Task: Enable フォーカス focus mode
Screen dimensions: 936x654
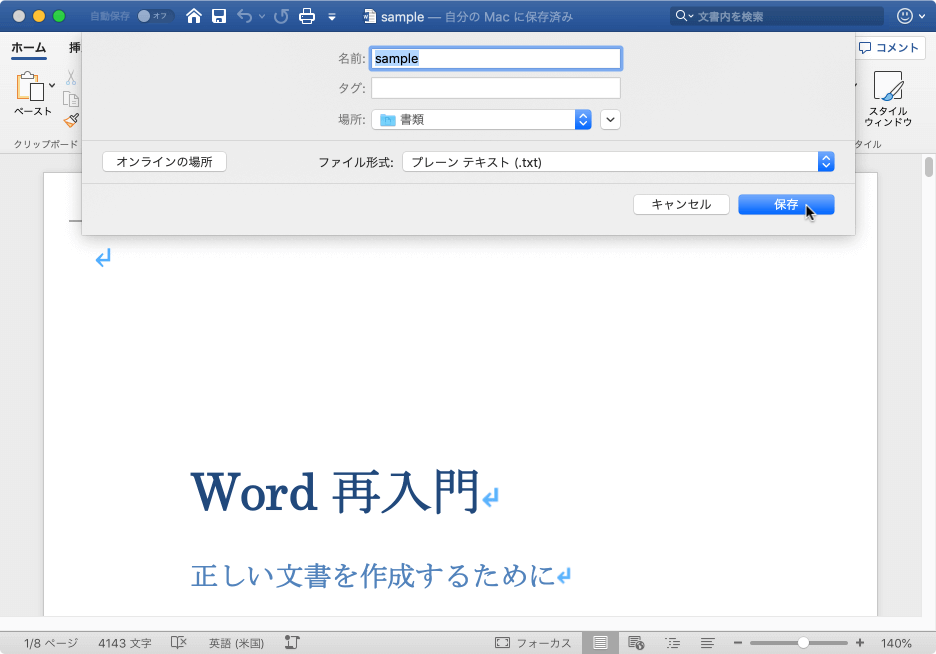Action: click(x=533, y=643)
